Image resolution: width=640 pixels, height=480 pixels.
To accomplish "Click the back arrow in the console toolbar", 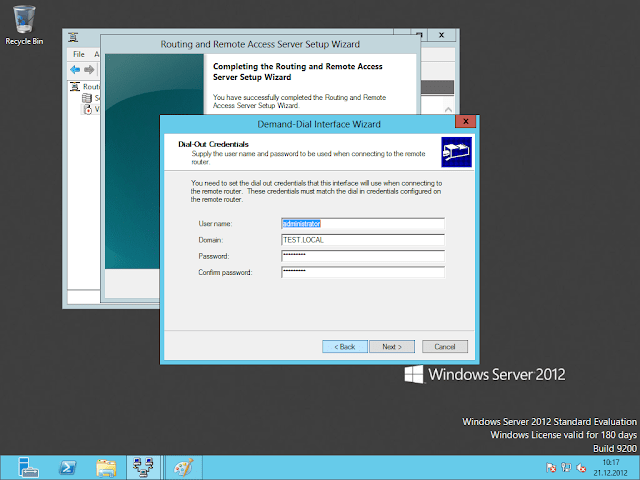I will coord(74,69).
